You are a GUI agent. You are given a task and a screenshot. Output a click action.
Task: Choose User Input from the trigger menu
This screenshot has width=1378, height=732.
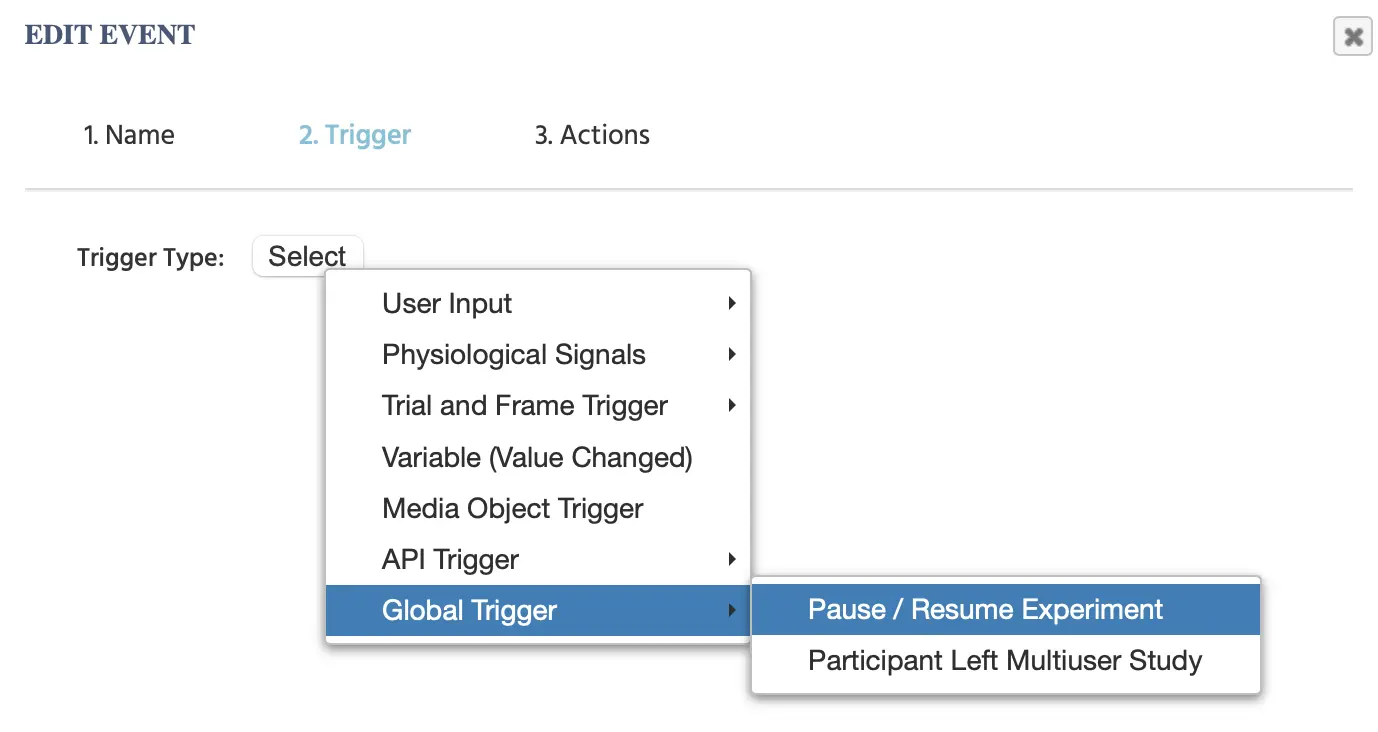coord(447,304)
